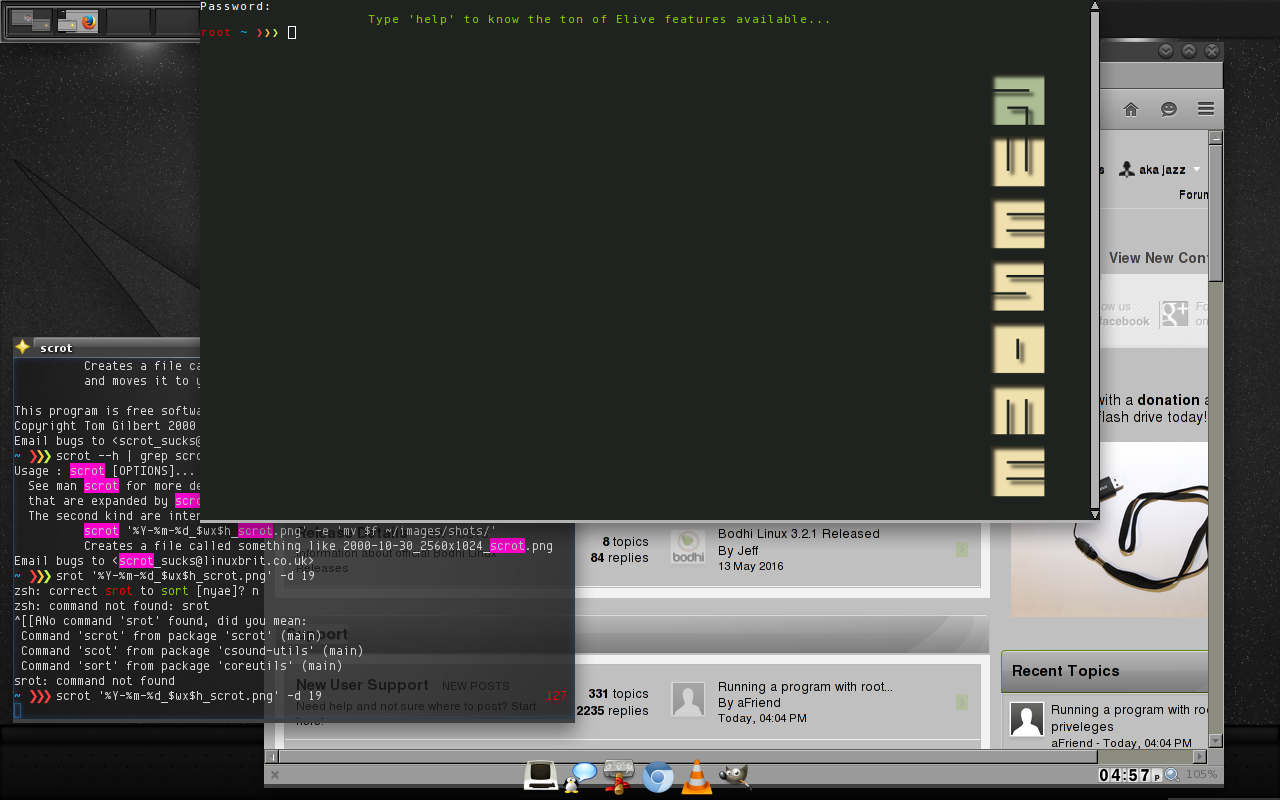The width and height of the screenshot is (1280, 800).
Task: Switch to the fourth empty virtual desktop
Action: pyautogui.click(x=176, y=20)
